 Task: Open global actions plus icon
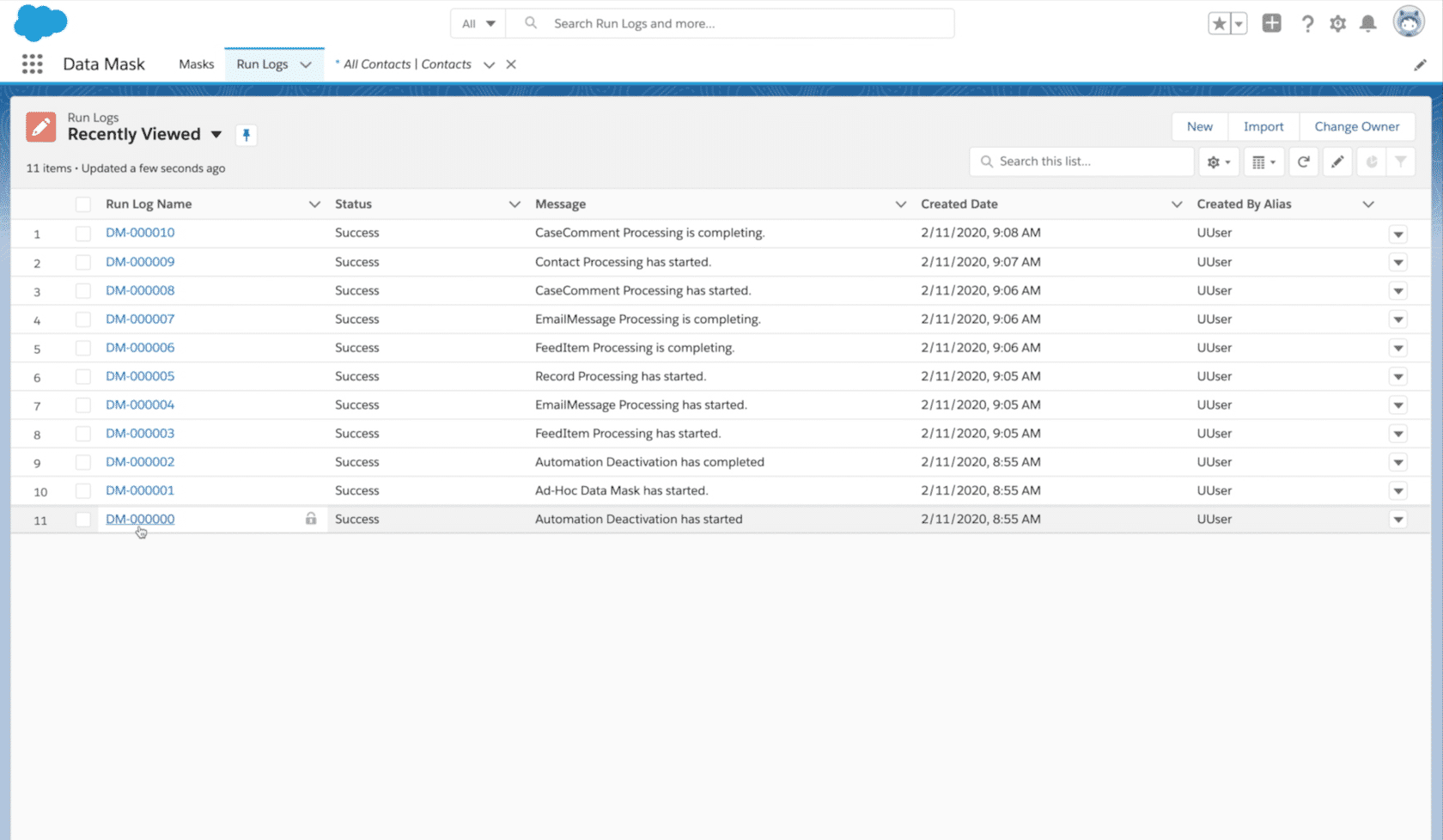[x=1271, y=24]
